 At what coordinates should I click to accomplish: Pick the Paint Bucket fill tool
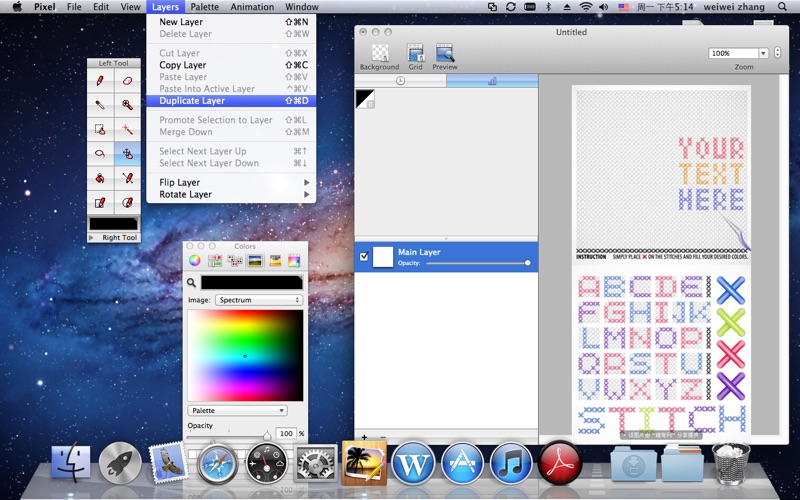click(101, 178)
